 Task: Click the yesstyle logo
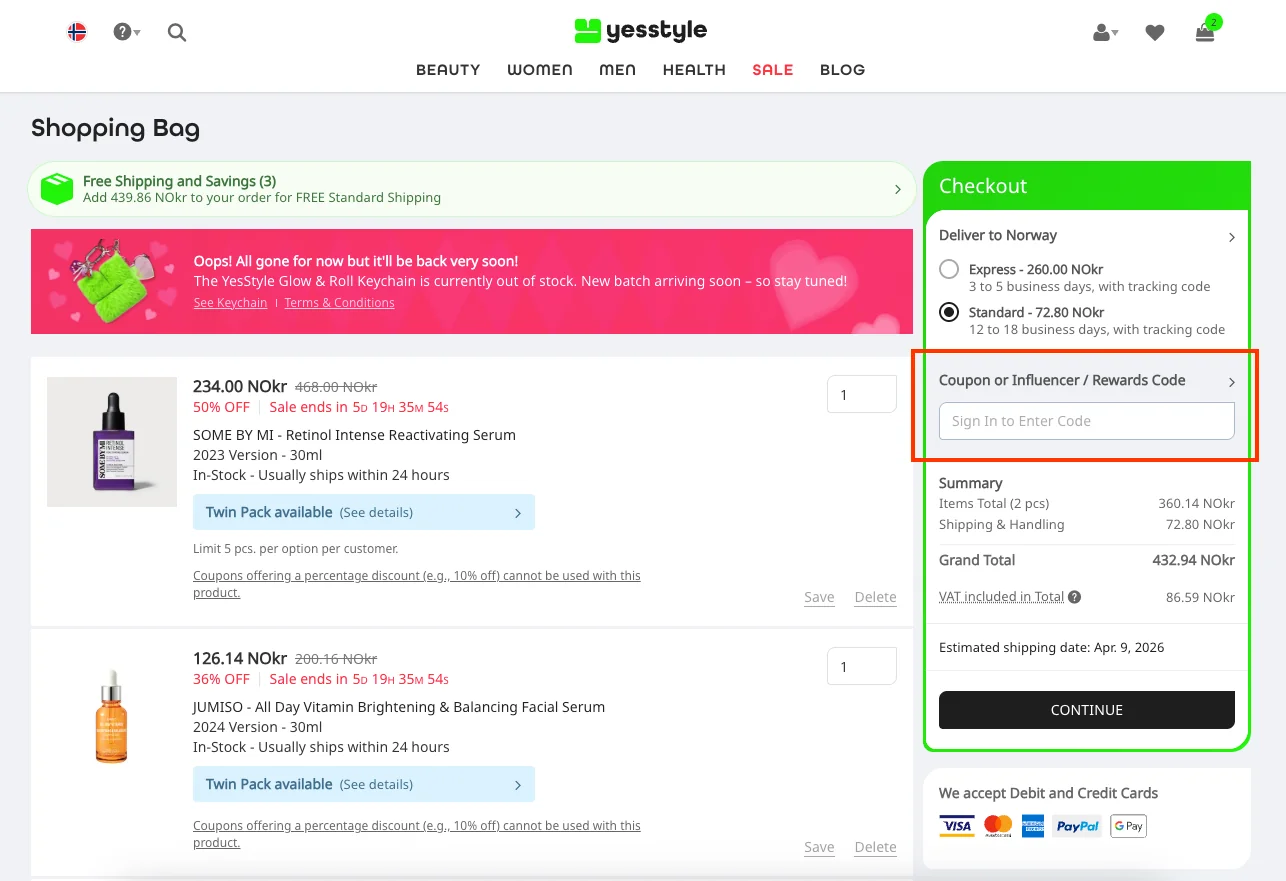(x=641, y=31)
